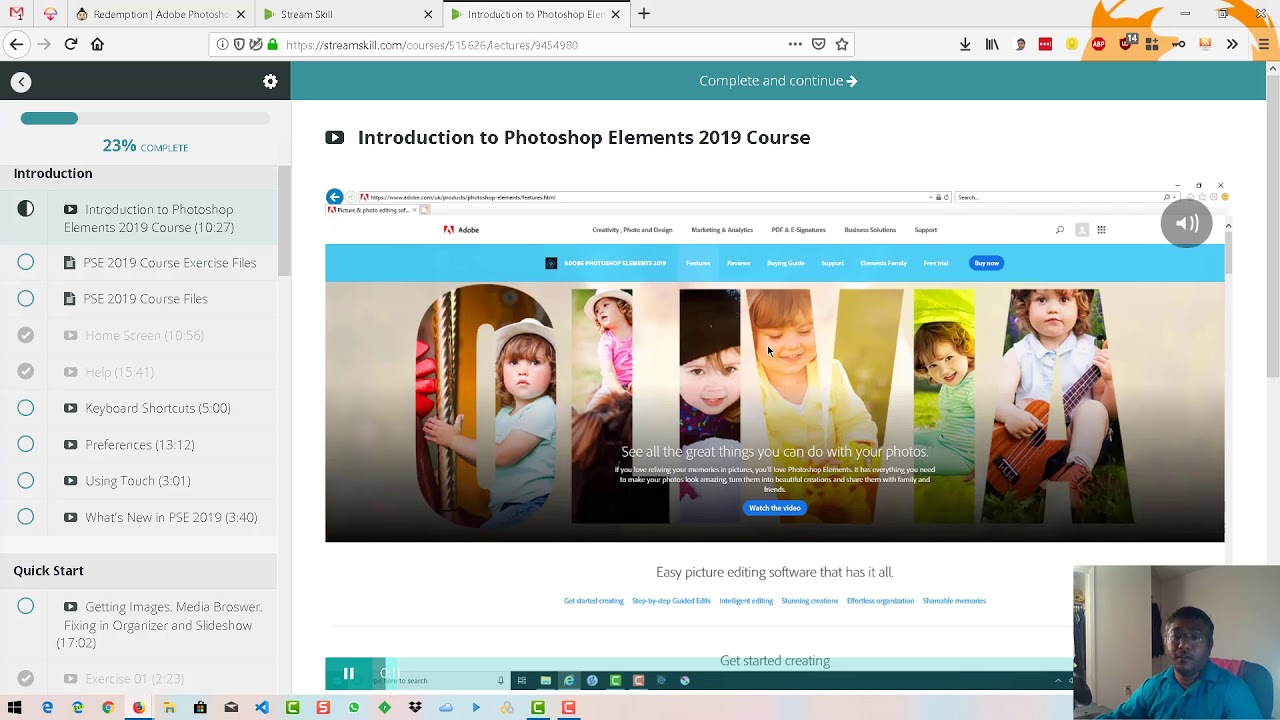Open Firefox downloads panel
The image size is (1280, 720).
point(965,44)
